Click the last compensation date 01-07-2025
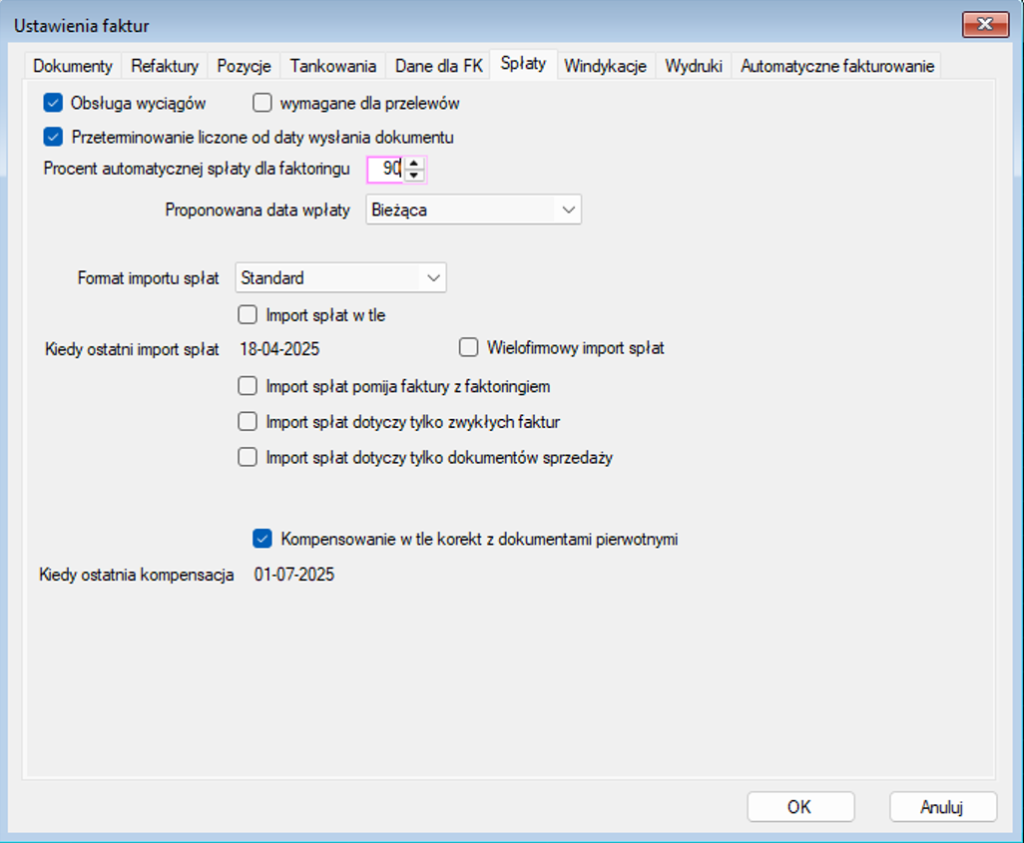 pyautogui.click(x=294, y=575)
